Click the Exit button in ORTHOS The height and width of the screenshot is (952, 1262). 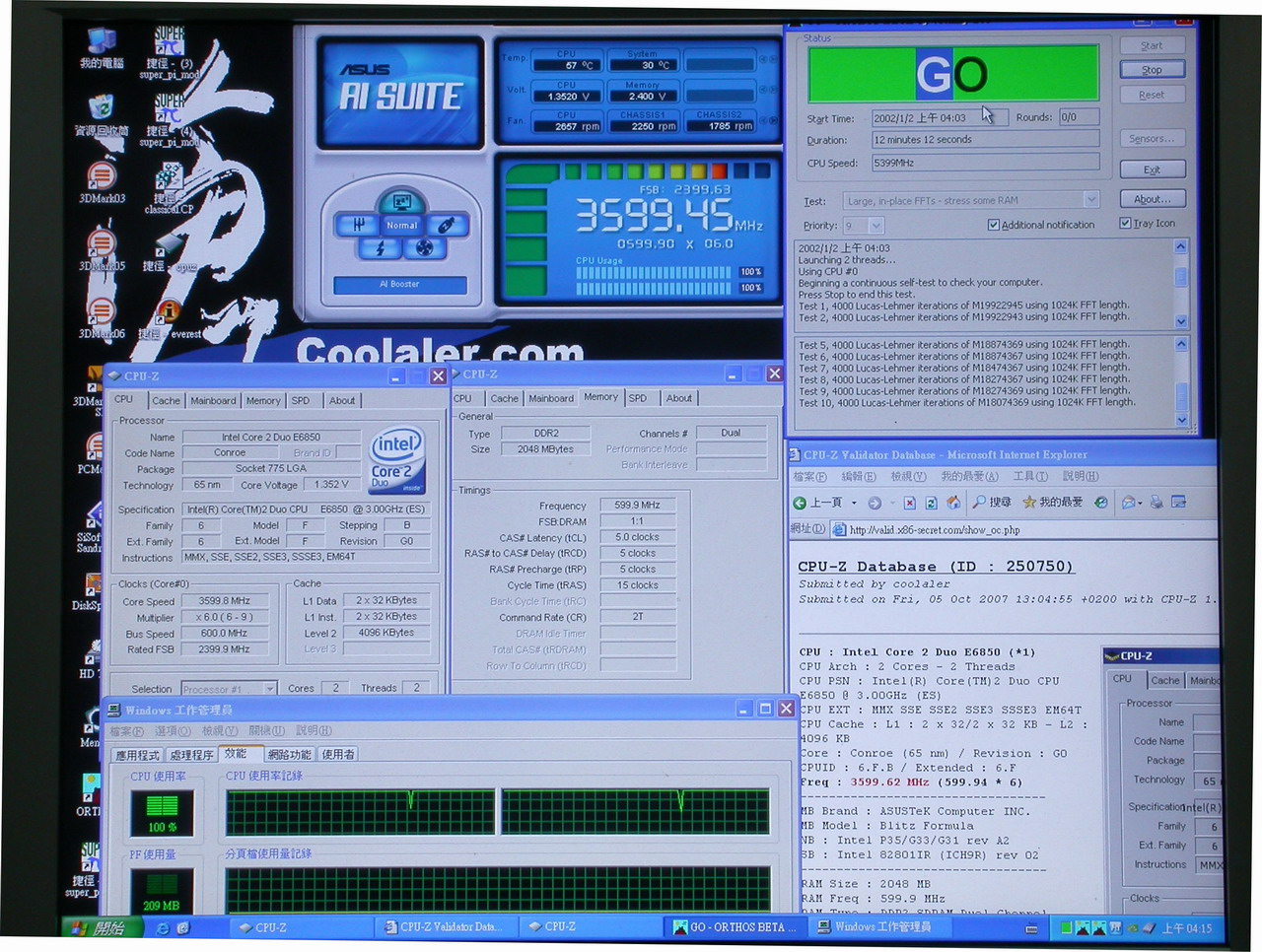[x=1152, y=170]
